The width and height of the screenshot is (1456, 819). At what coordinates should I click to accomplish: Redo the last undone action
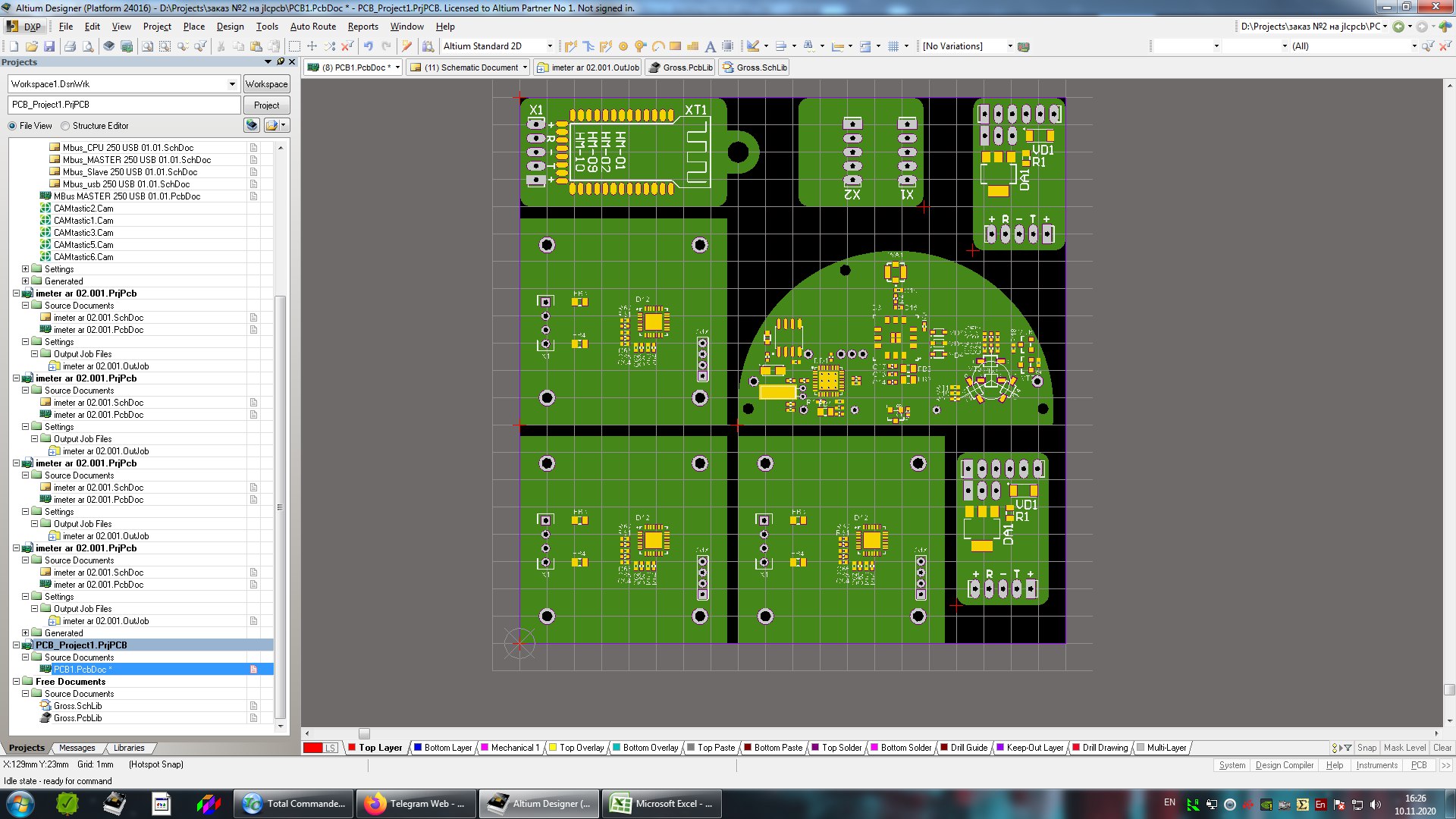(385, 46)
